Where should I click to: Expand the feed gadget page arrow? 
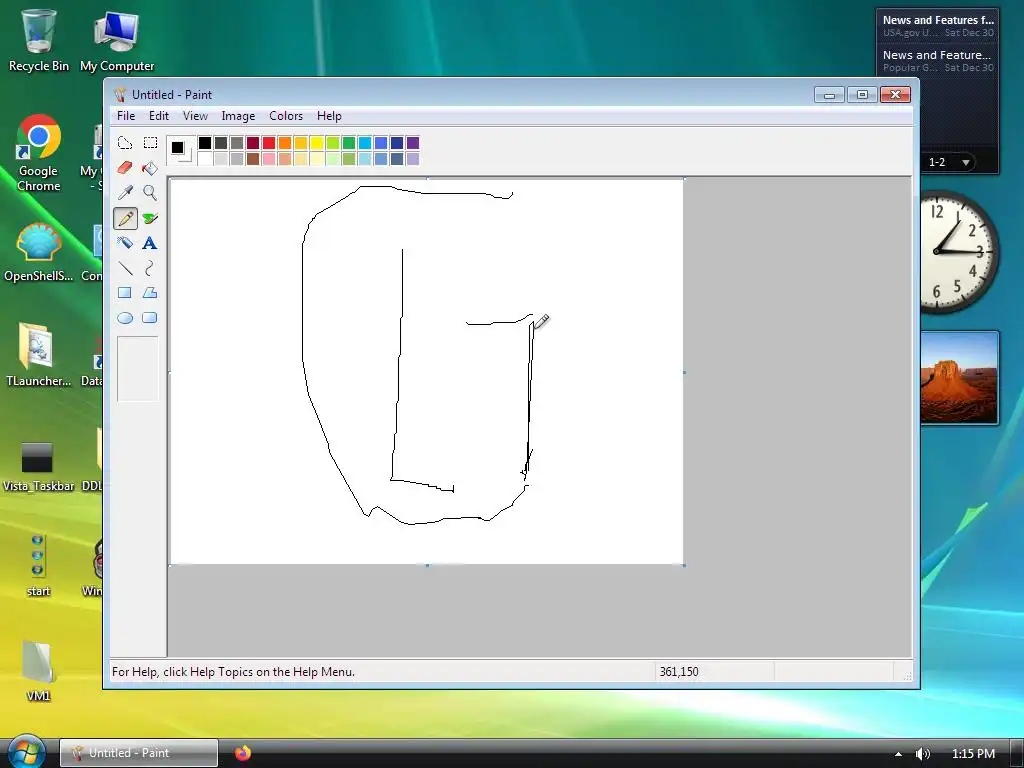click(x=966, y=163)
